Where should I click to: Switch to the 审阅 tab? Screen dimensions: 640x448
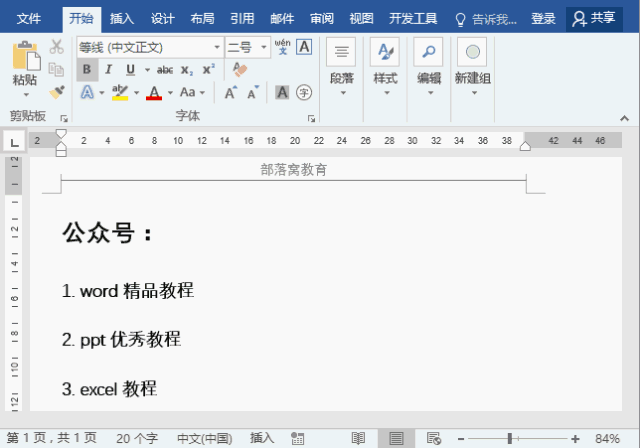(321, 18)
